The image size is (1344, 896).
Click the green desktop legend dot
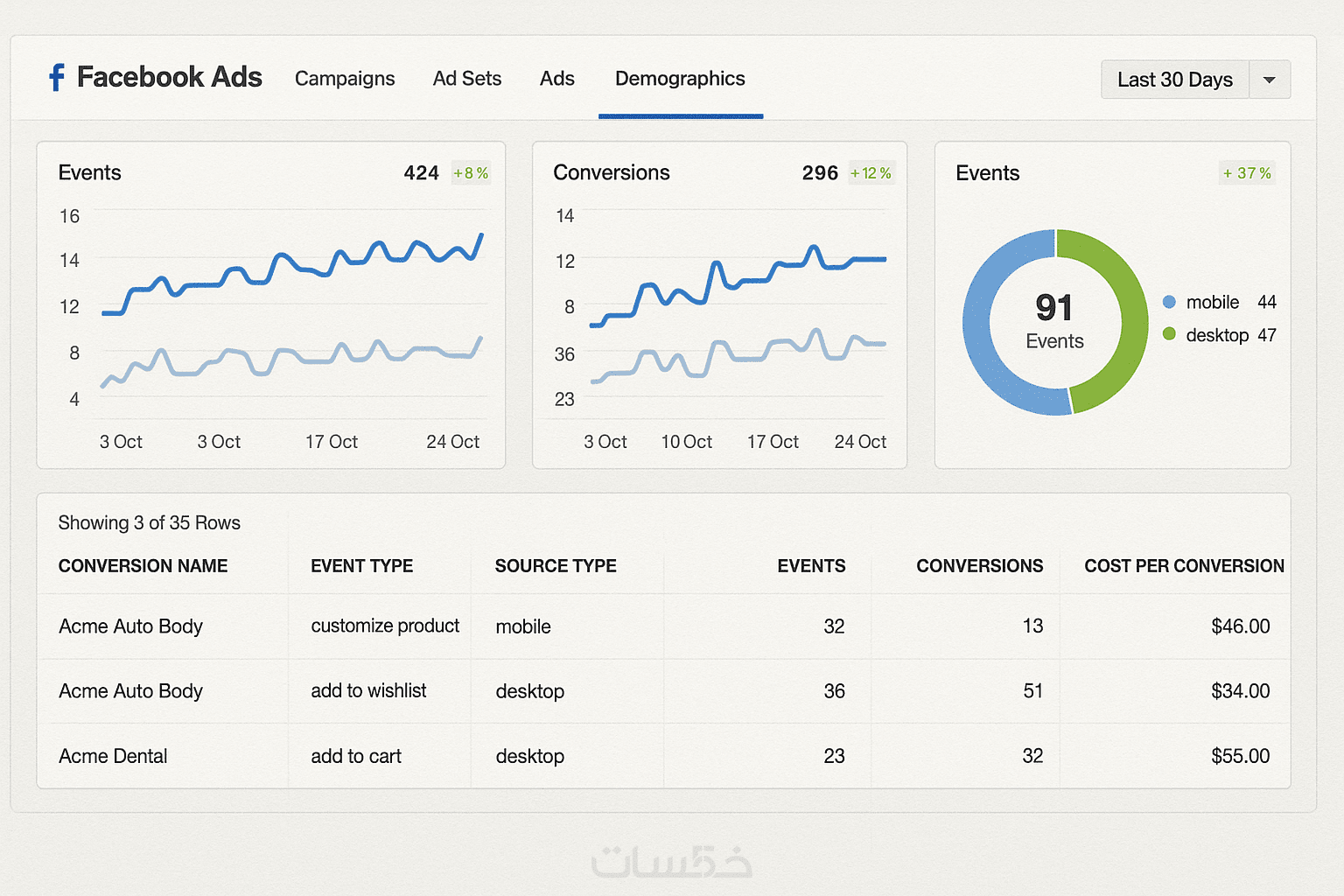pyautogui.click(x=1169, y=333)
